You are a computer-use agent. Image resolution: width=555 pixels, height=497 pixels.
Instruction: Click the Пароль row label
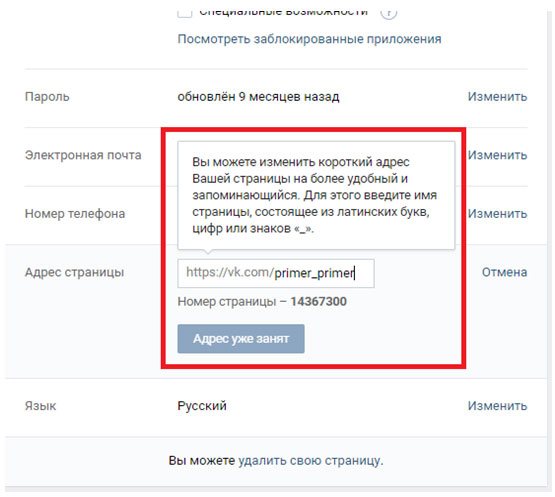tap(47, 97)
